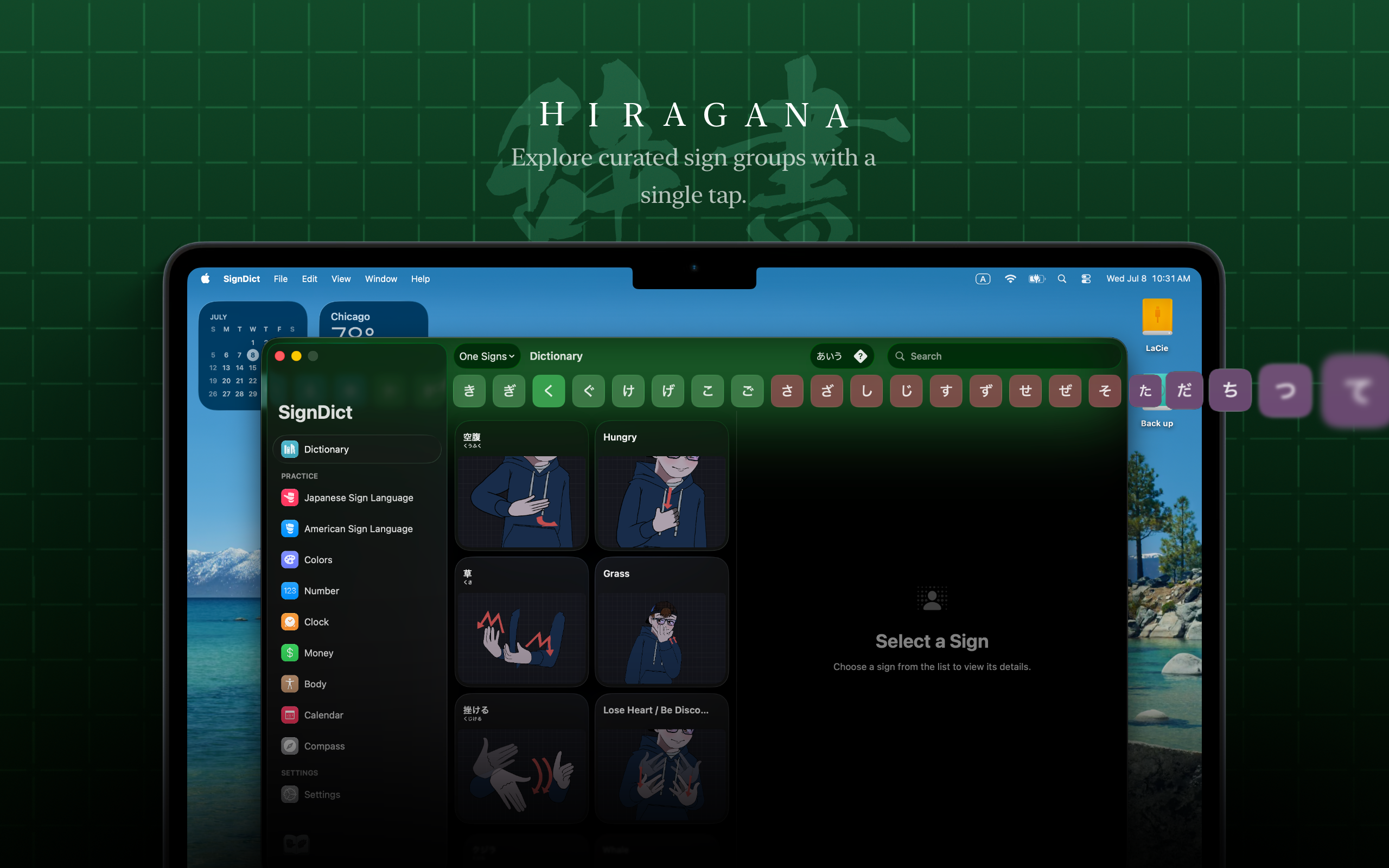This screenshot has height=868, width=1389.
Task: Open the File menu
Action: (x=281, y=278)
